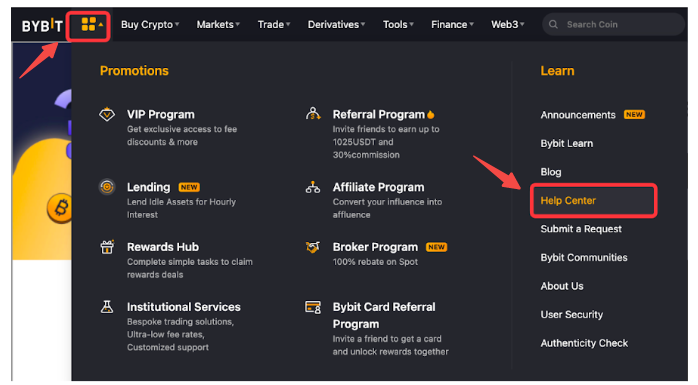Viewport: 698px width, 385px height.
Task: Click the Lending coin icon
Action: (107, 187)
